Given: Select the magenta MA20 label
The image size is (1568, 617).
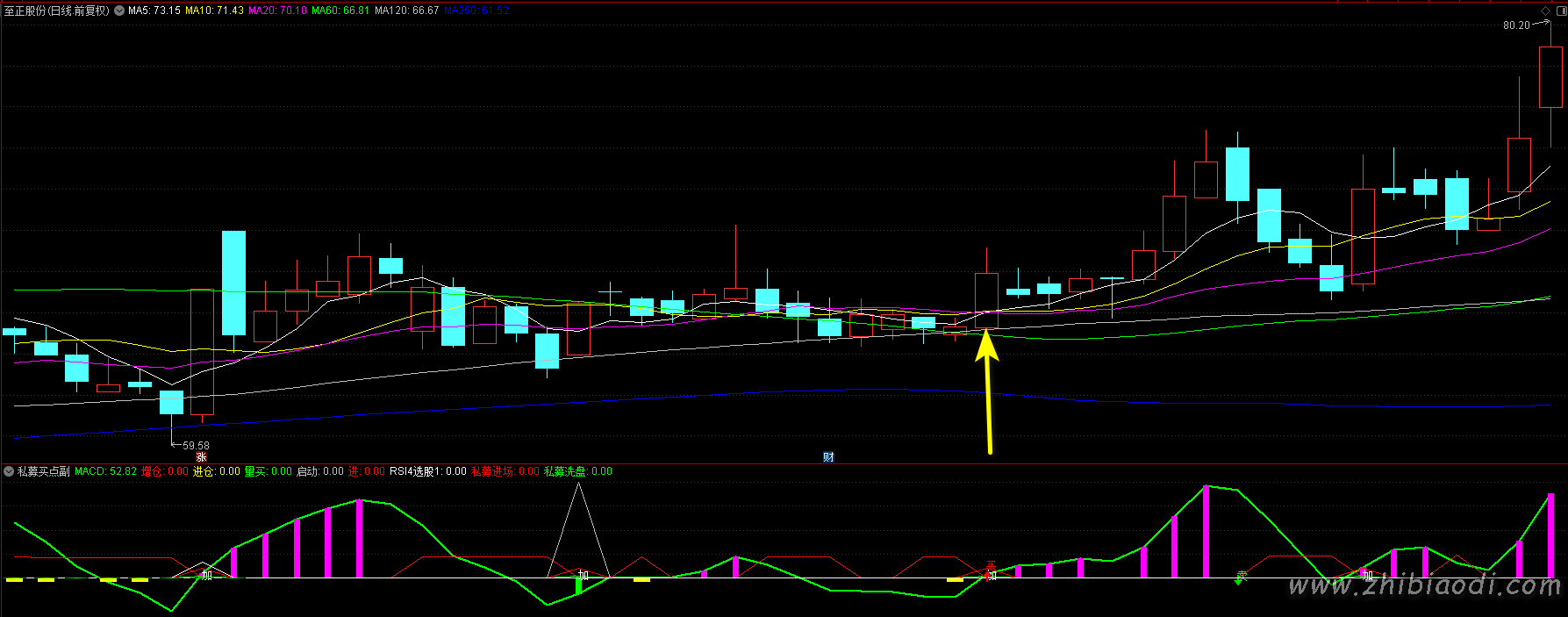Looking at the screenshot, I should point(277,11).
